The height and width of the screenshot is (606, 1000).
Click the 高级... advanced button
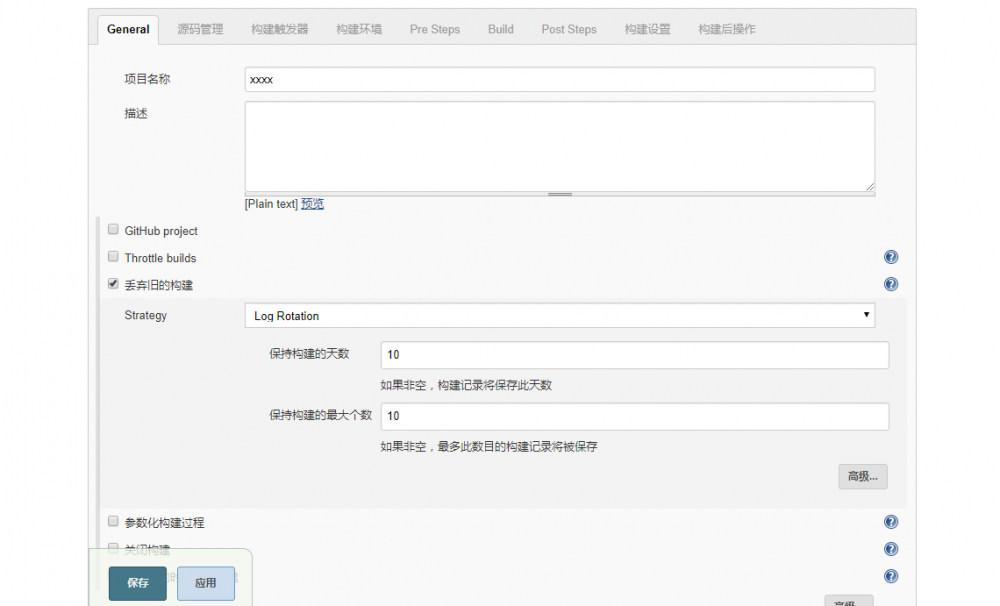coord(862,476)
